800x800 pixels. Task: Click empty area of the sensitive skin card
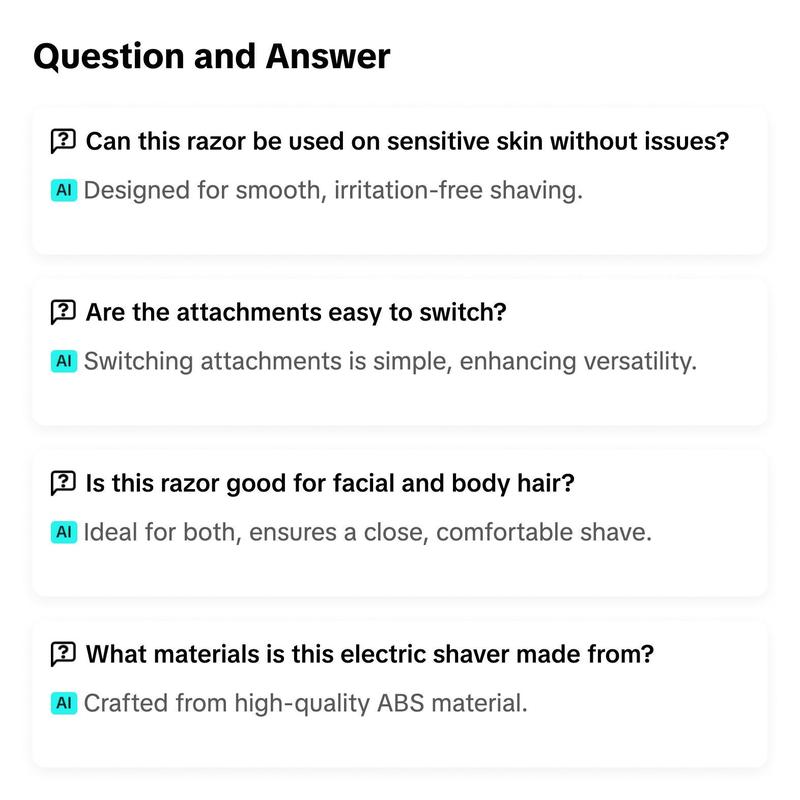(x=399, y=230)
